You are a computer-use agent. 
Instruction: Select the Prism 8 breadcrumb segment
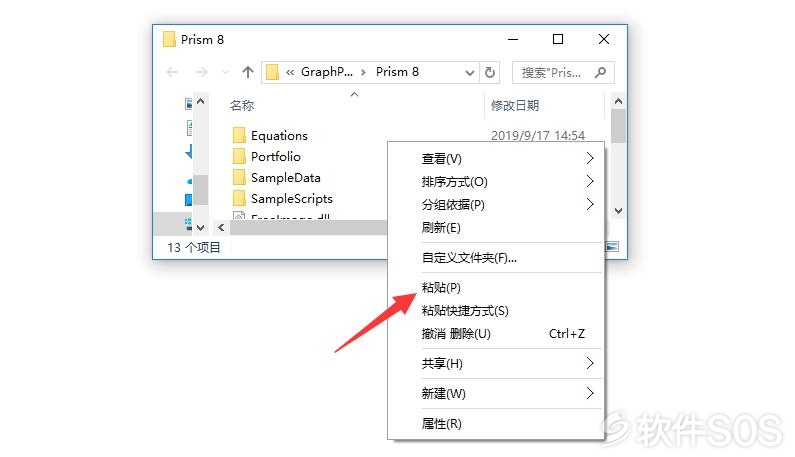point(397,72)
